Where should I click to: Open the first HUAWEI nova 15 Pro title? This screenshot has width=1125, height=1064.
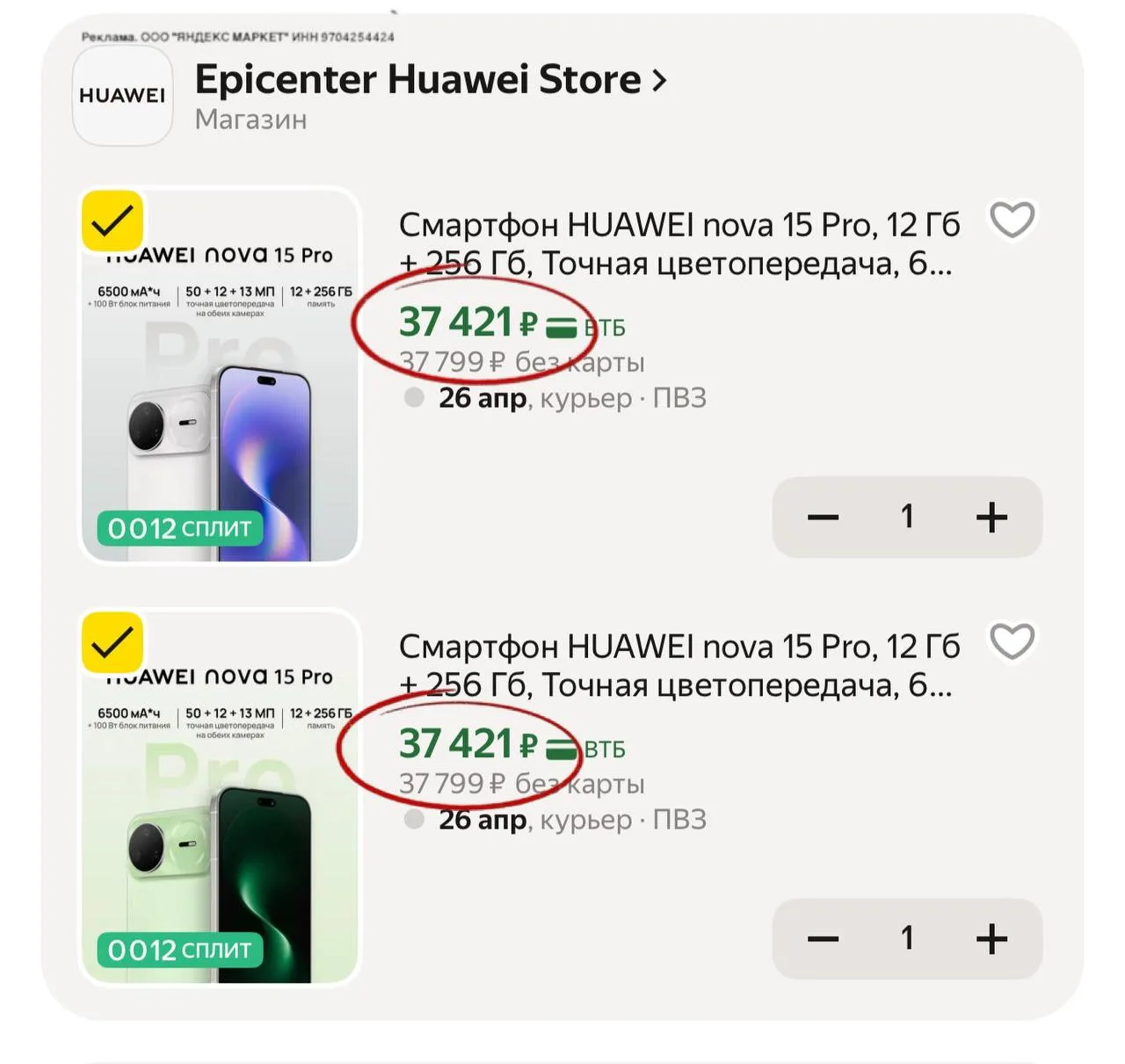679,244
